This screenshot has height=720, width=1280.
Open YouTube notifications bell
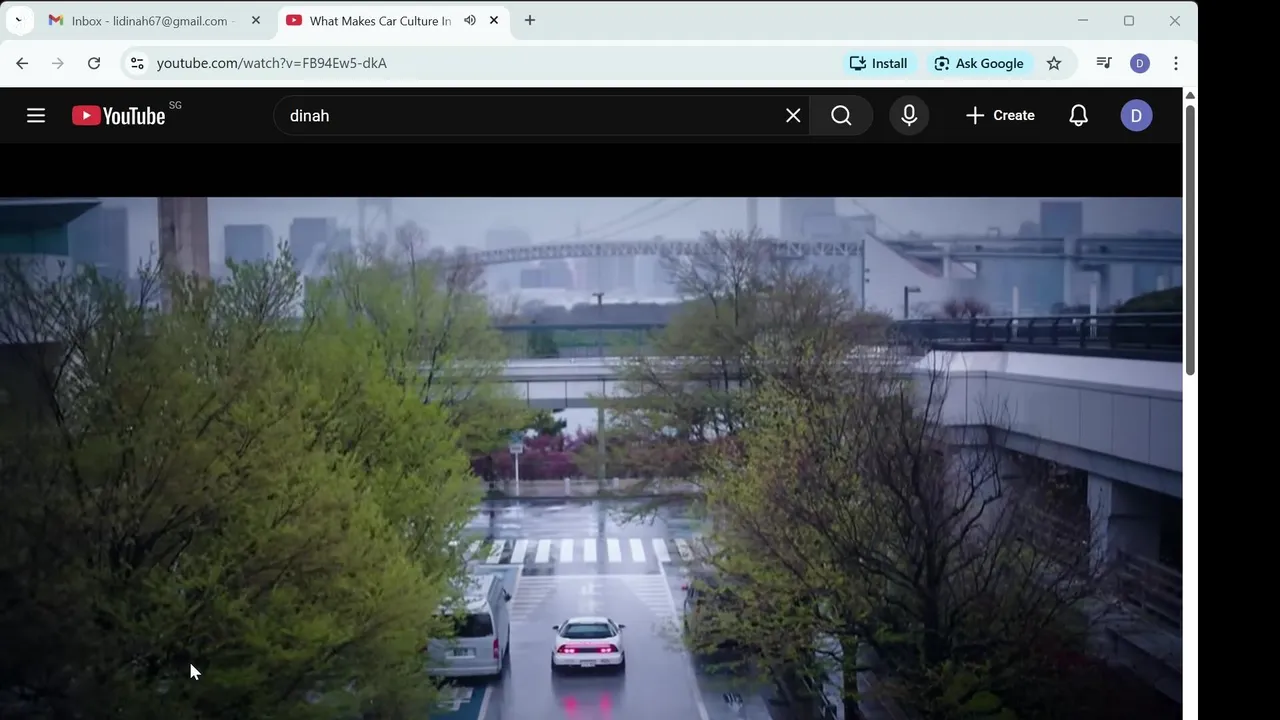point(1078,116)
